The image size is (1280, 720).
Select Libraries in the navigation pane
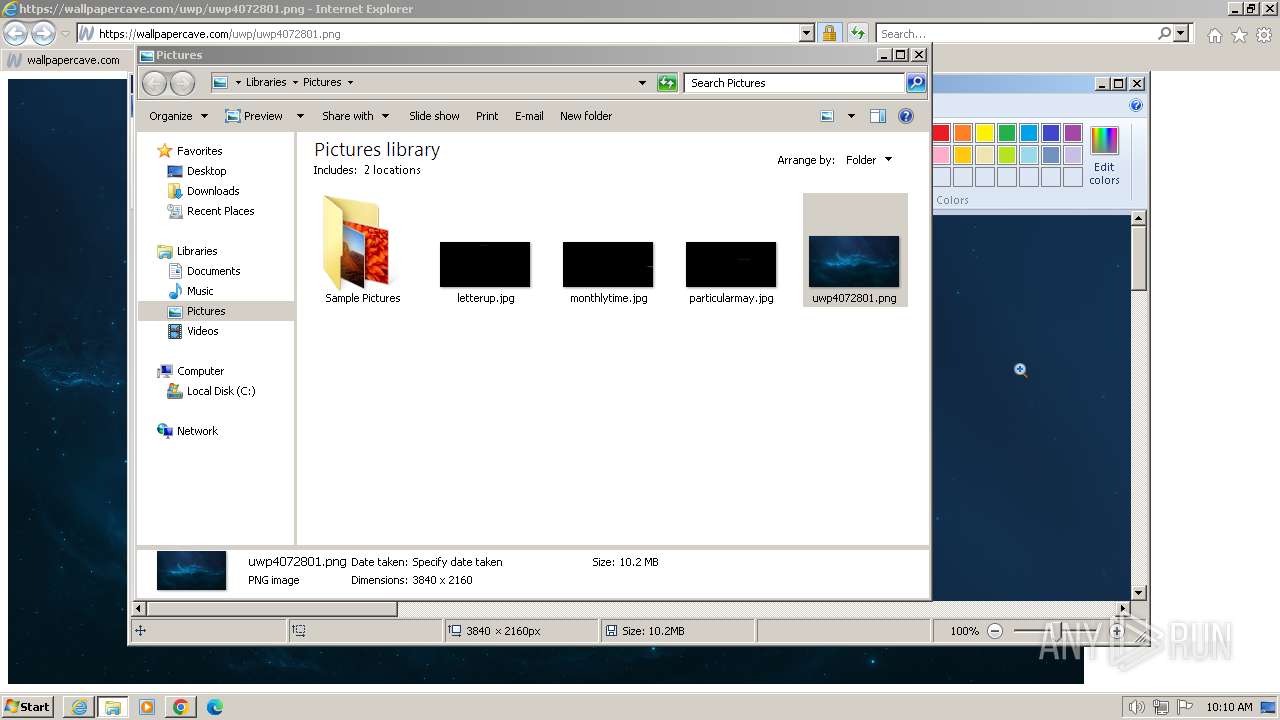[x=197, y=251]
